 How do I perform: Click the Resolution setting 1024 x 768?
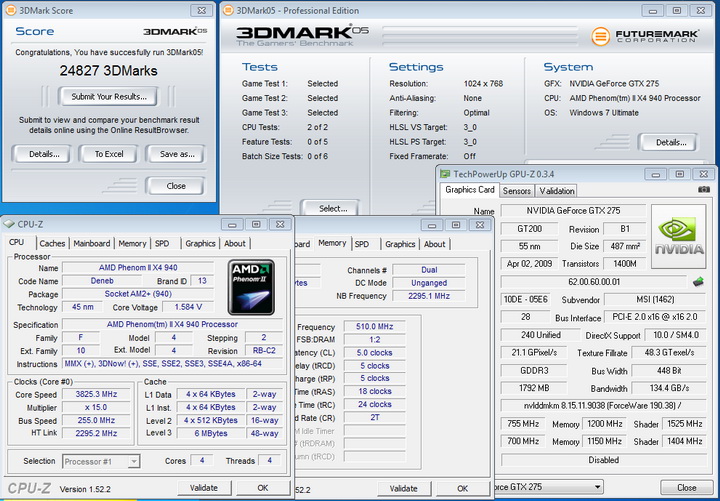point(483,84)
